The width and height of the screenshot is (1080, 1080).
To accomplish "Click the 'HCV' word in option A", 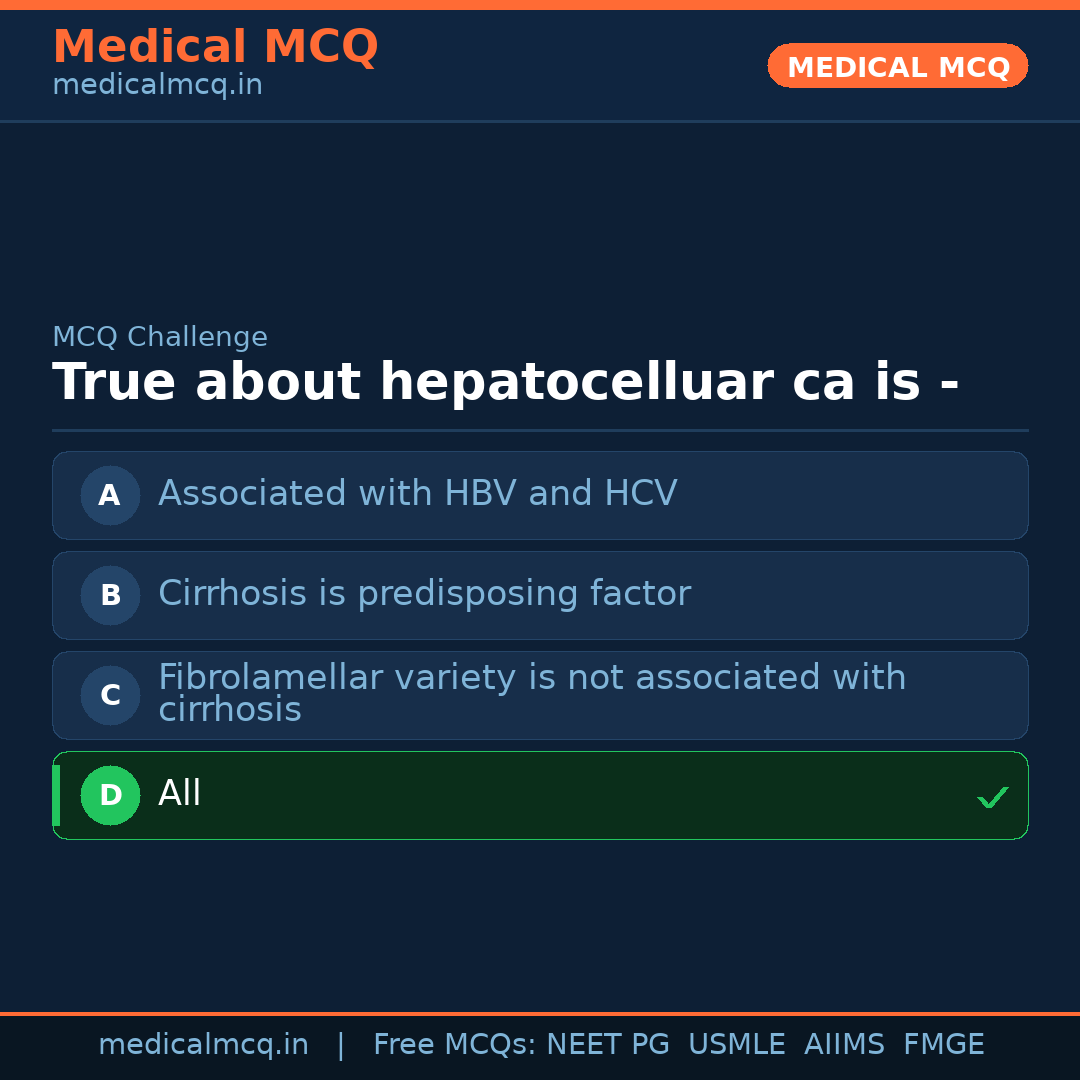I will click(640, 494).
